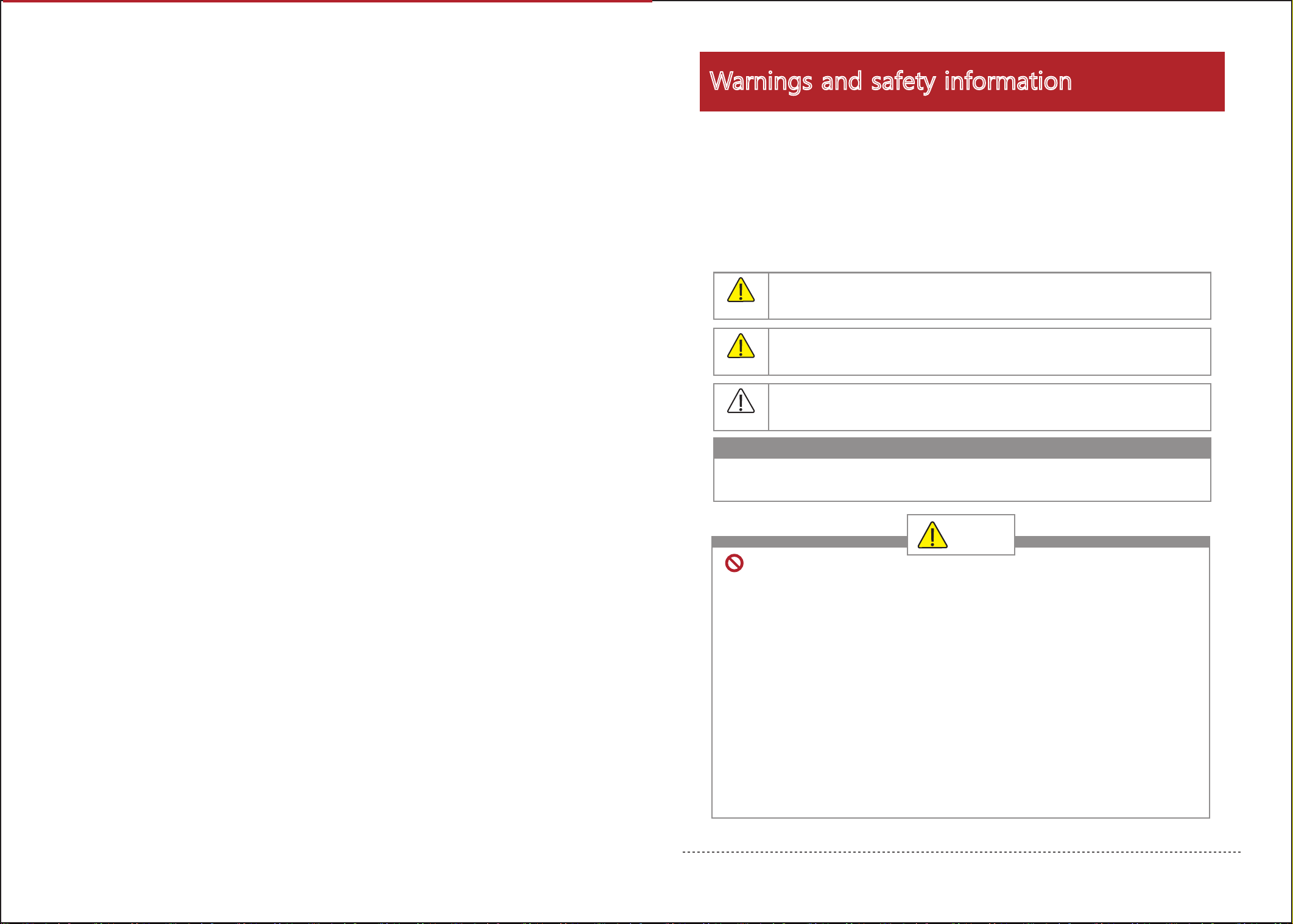This screenshot has height=924, width=1293.
Task: Click gray strip right of the warning tab box
Action: tap(1112, 541)
